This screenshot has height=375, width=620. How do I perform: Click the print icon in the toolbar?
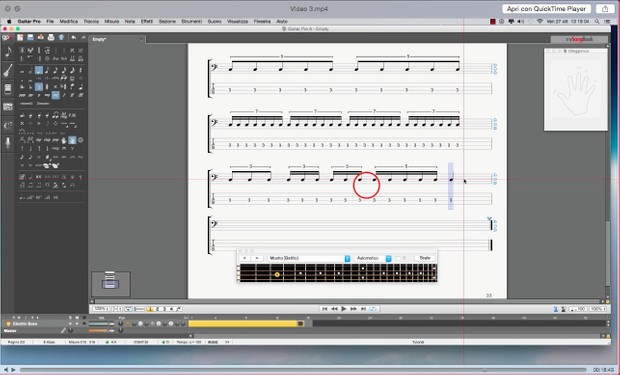coord(51,38)
